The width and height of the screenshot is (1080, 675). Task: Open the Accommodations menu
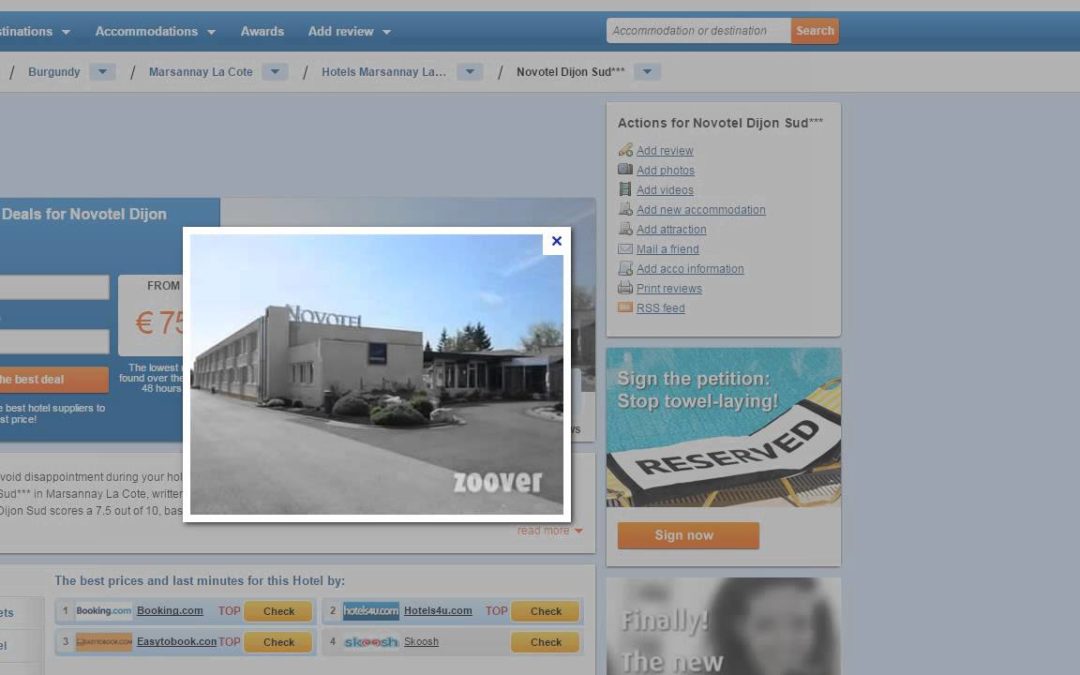click(155, 31)
